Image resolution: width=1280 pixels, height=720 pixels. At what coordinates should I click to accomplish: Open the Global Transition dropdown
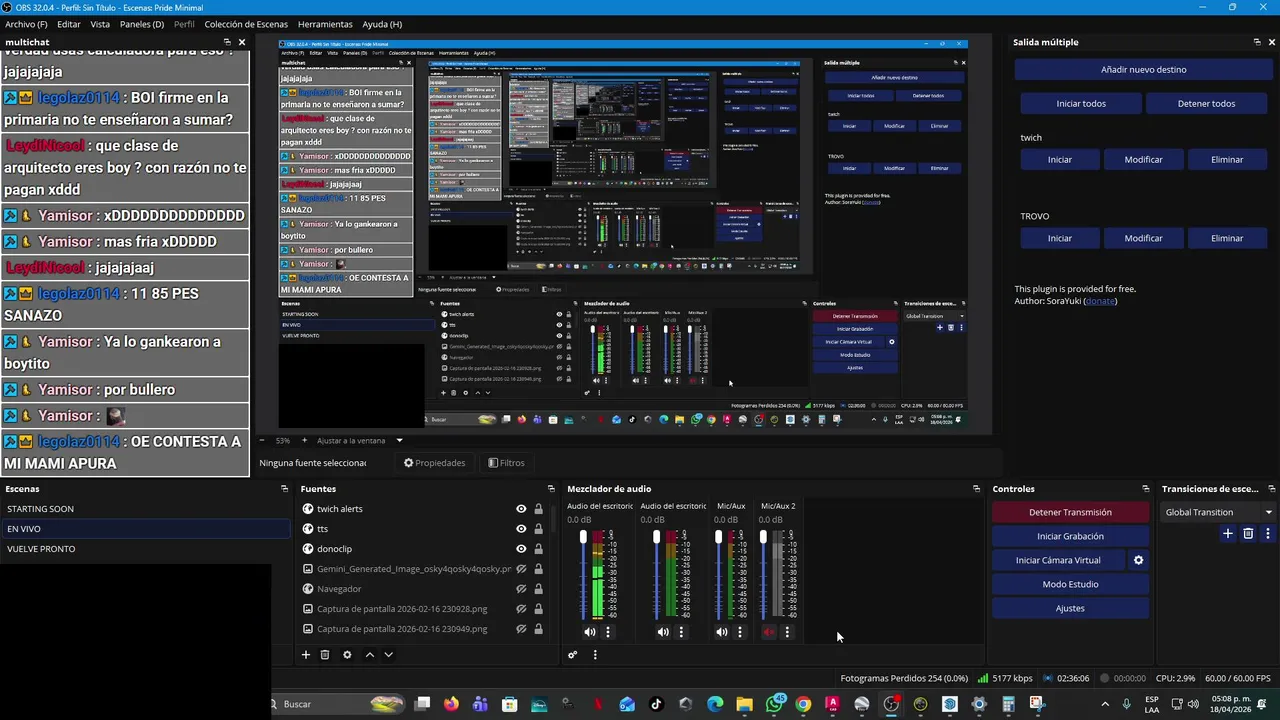pyautogui.click(x=1218, y=512)
